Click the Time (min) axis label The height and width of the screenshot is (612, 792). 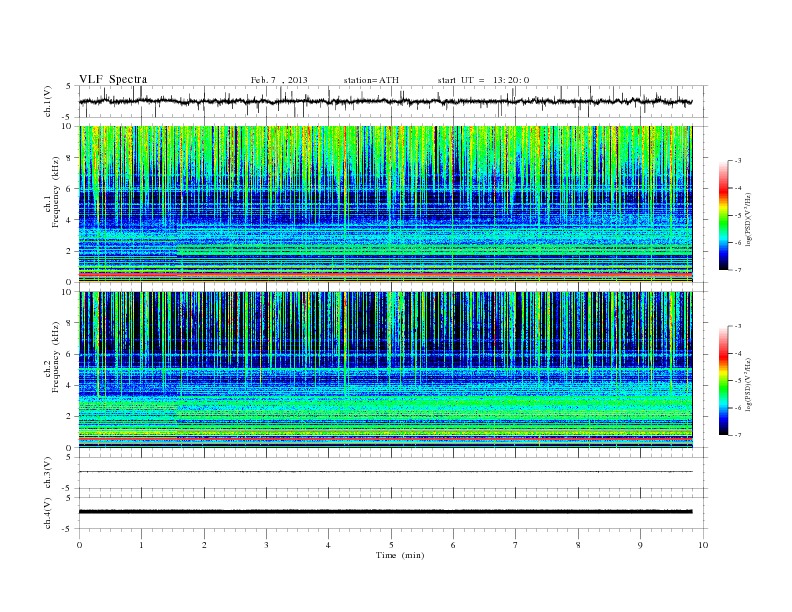(400, 555)
